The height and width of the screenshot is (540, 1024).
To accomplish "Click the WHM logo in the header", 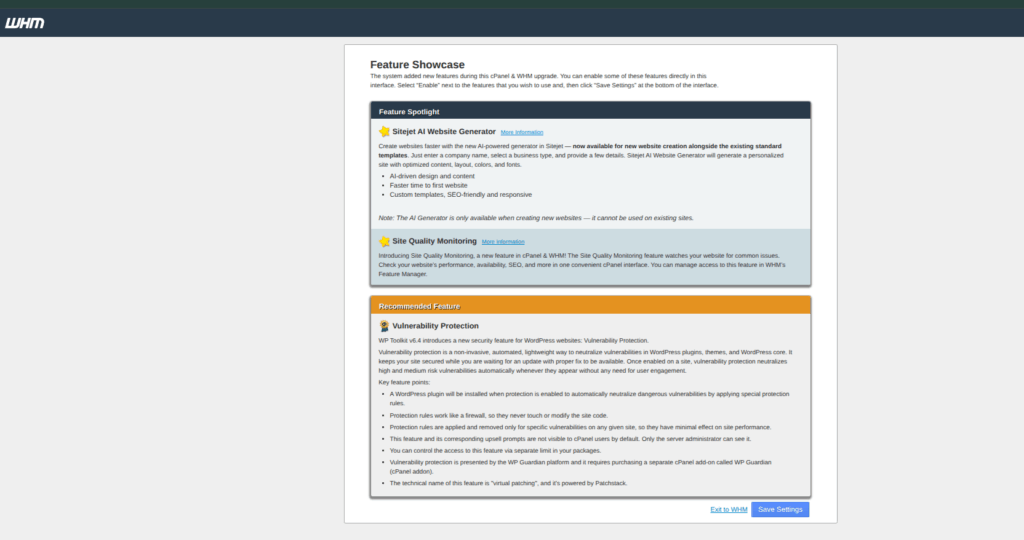I will pyautogui.click(x=24, y=23).
